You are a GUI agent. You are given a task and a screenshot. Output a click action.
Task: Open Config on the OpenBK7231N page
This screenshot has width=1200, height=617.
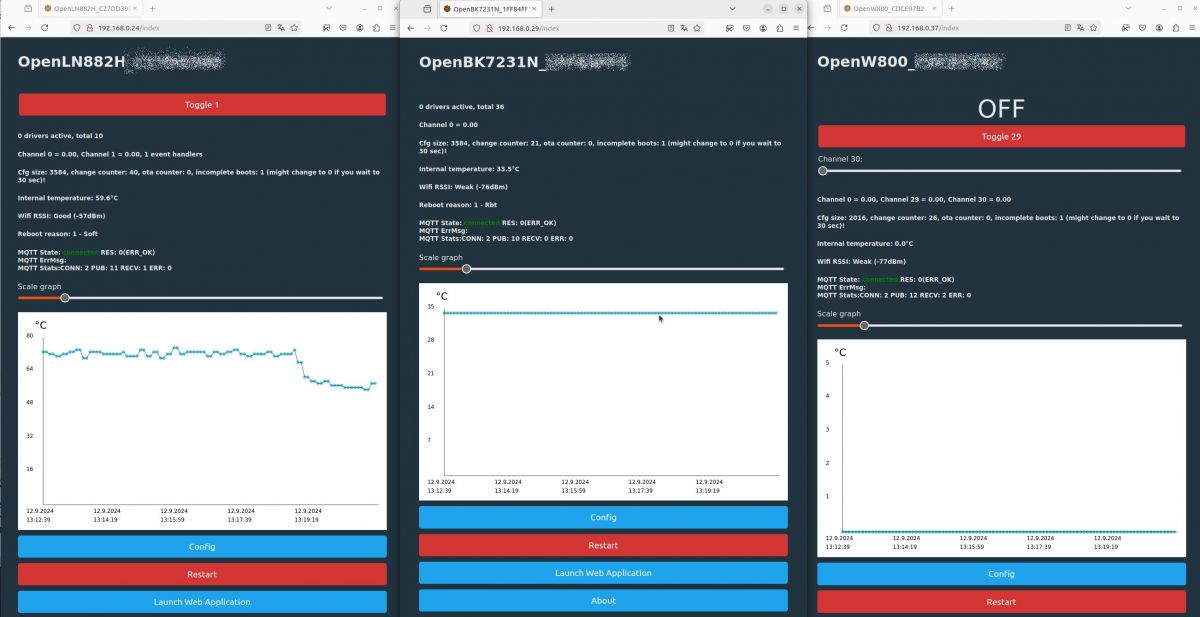603,517
